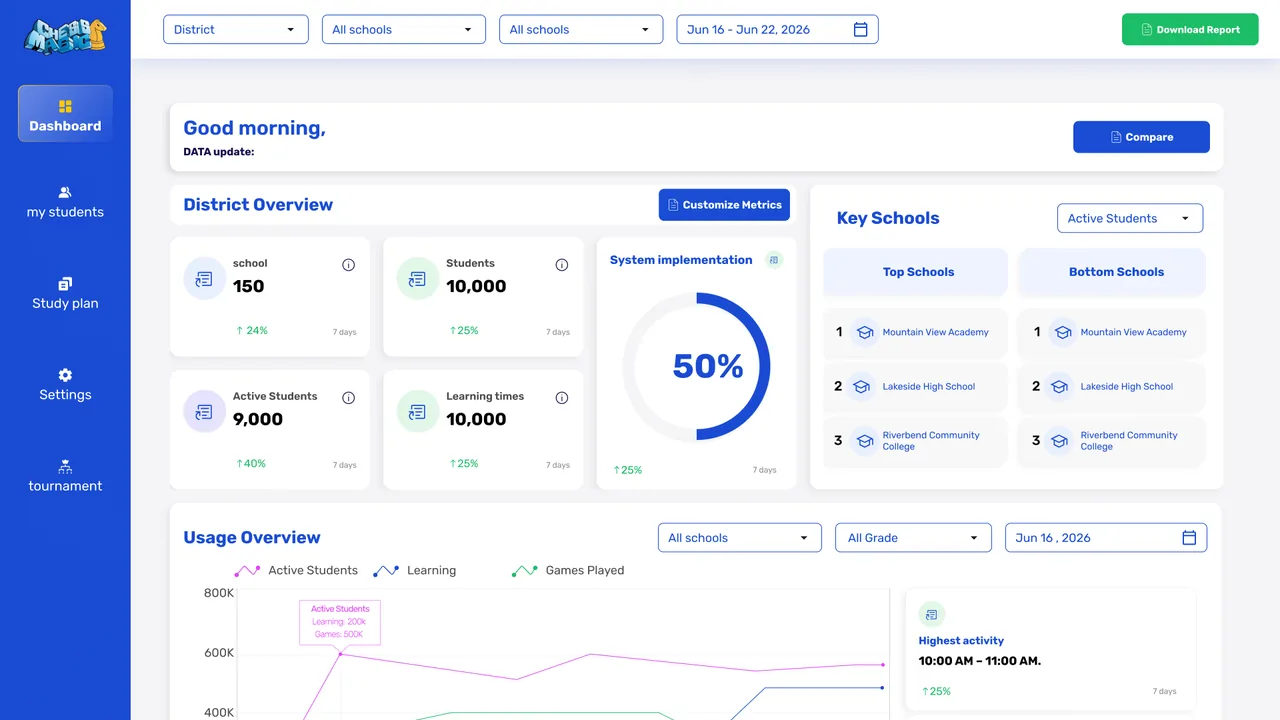Show info for the Learning times card

[x=562, y=398]
